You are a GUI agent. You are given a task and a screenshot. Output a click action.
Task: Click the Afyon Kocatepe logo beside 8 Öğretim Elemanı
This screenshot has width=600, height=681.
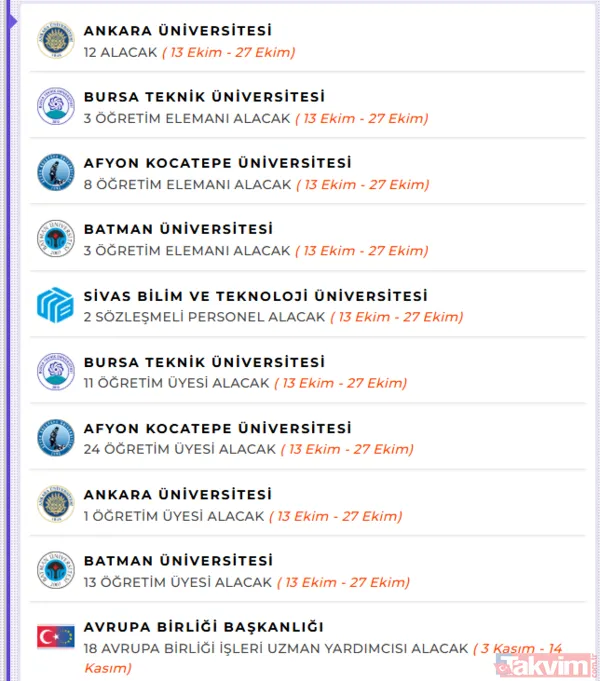[56, 173]
